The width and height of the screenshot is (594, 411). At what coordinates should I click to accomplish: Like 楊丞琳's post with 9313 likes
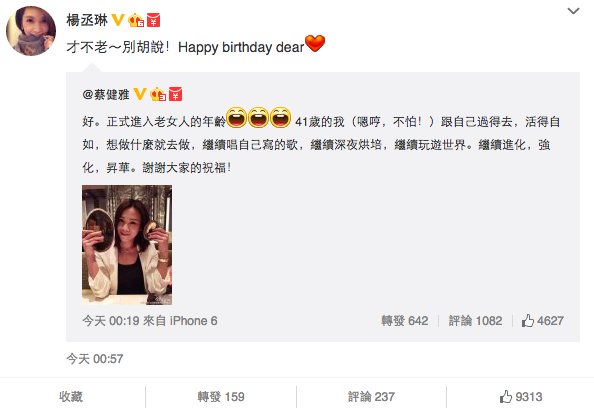[x=521, y=397]
